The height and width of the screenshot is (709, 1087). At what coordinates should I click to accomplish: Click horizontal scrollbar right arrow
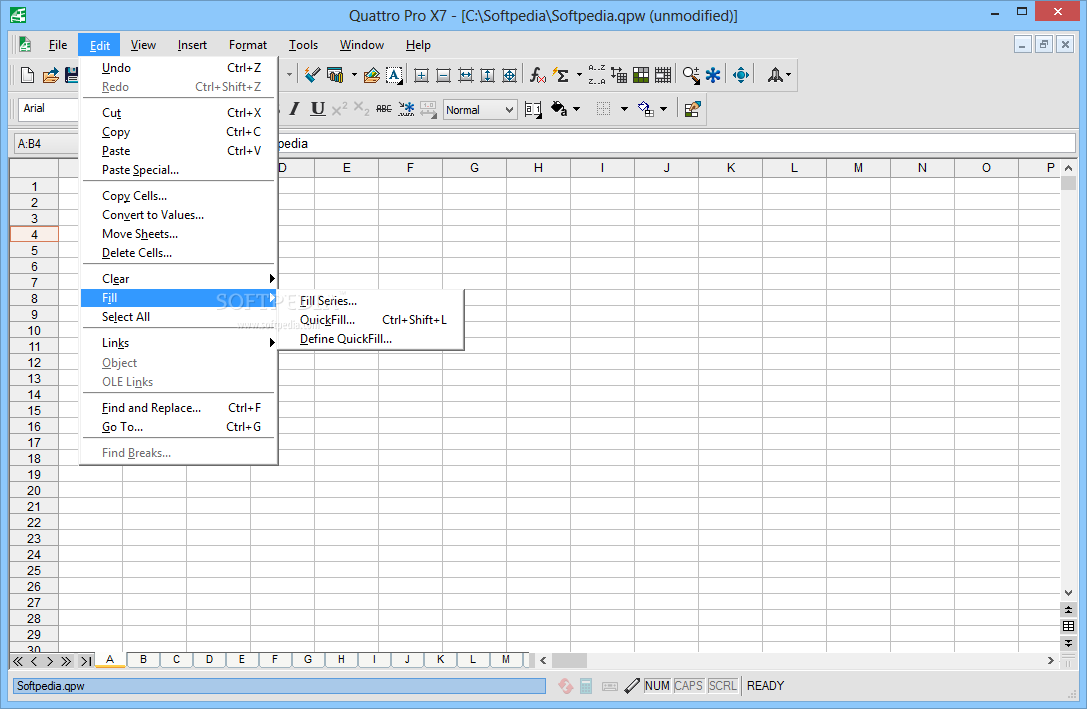tap(1051, 660)
